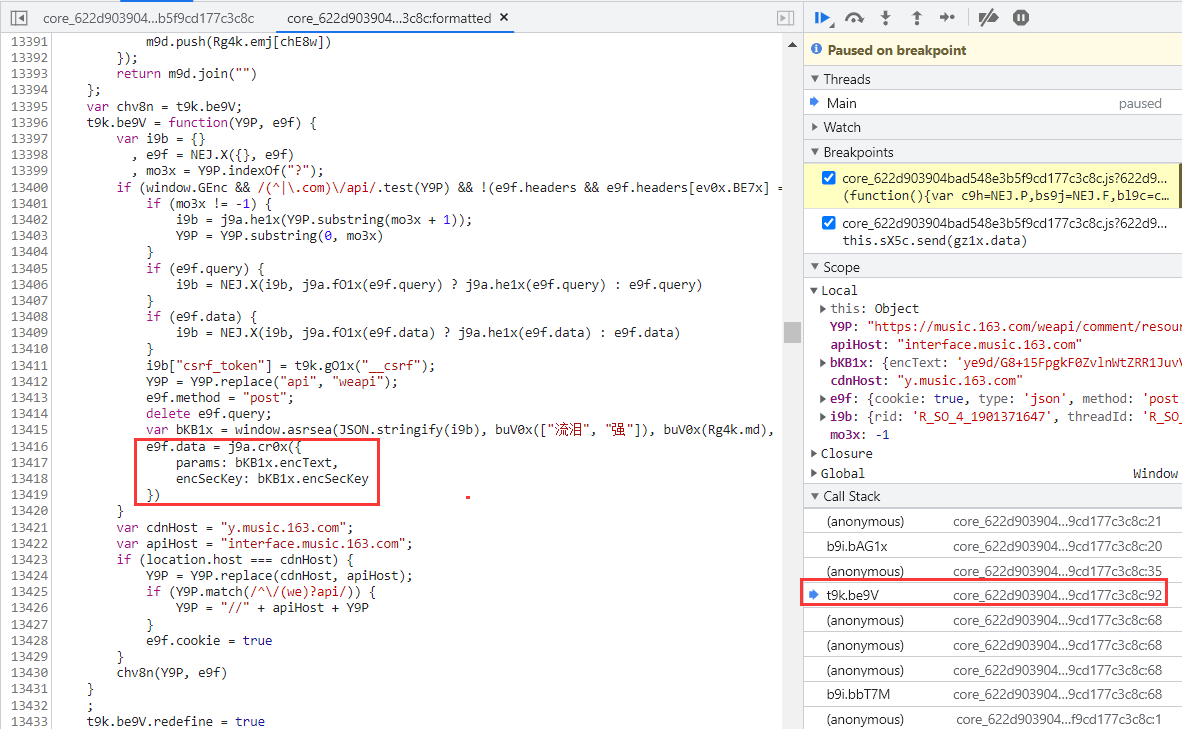
Task: Disable the this.sX5c.send breakpoint
Action: [828, 223]
